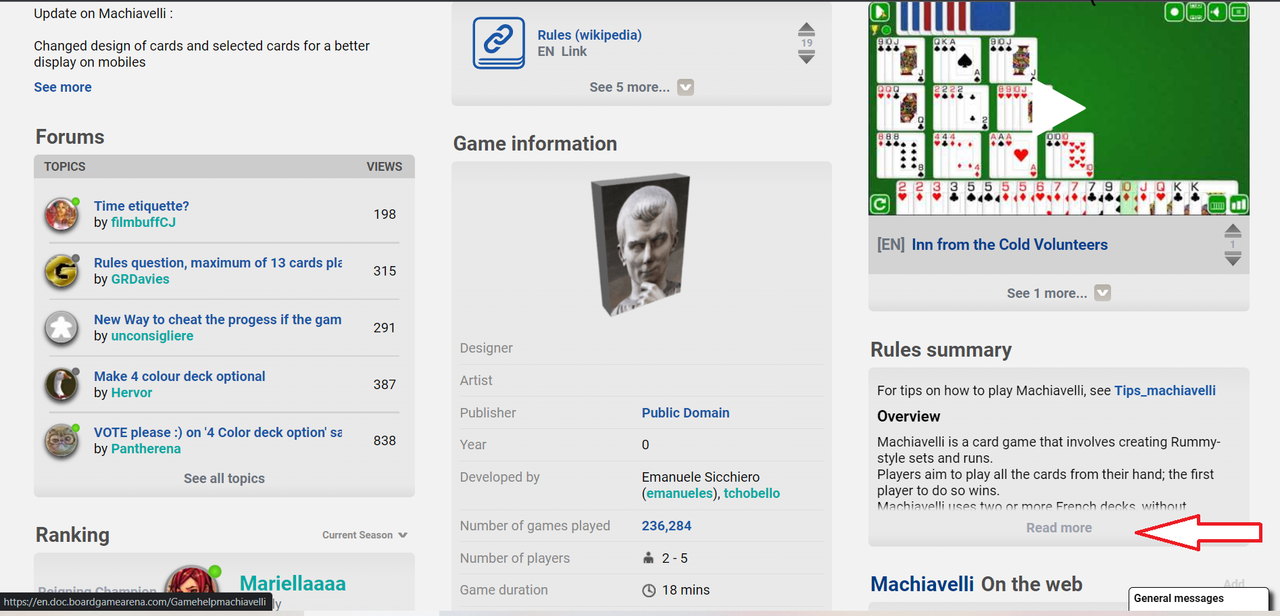1280x616 pixels.
Task: Click See all topics
Action: (224, 478)
